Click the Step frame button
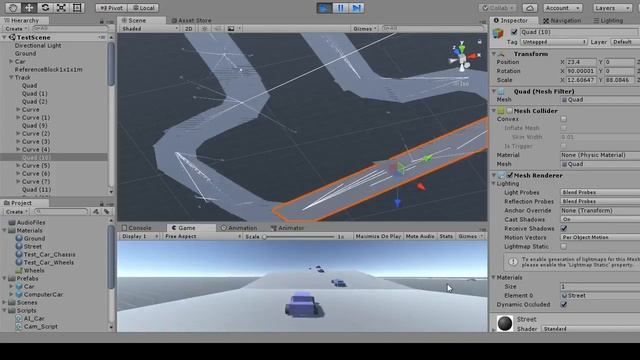Image resolution: width=640 pixels, height=360 pixels. click(x=356, y=8)
